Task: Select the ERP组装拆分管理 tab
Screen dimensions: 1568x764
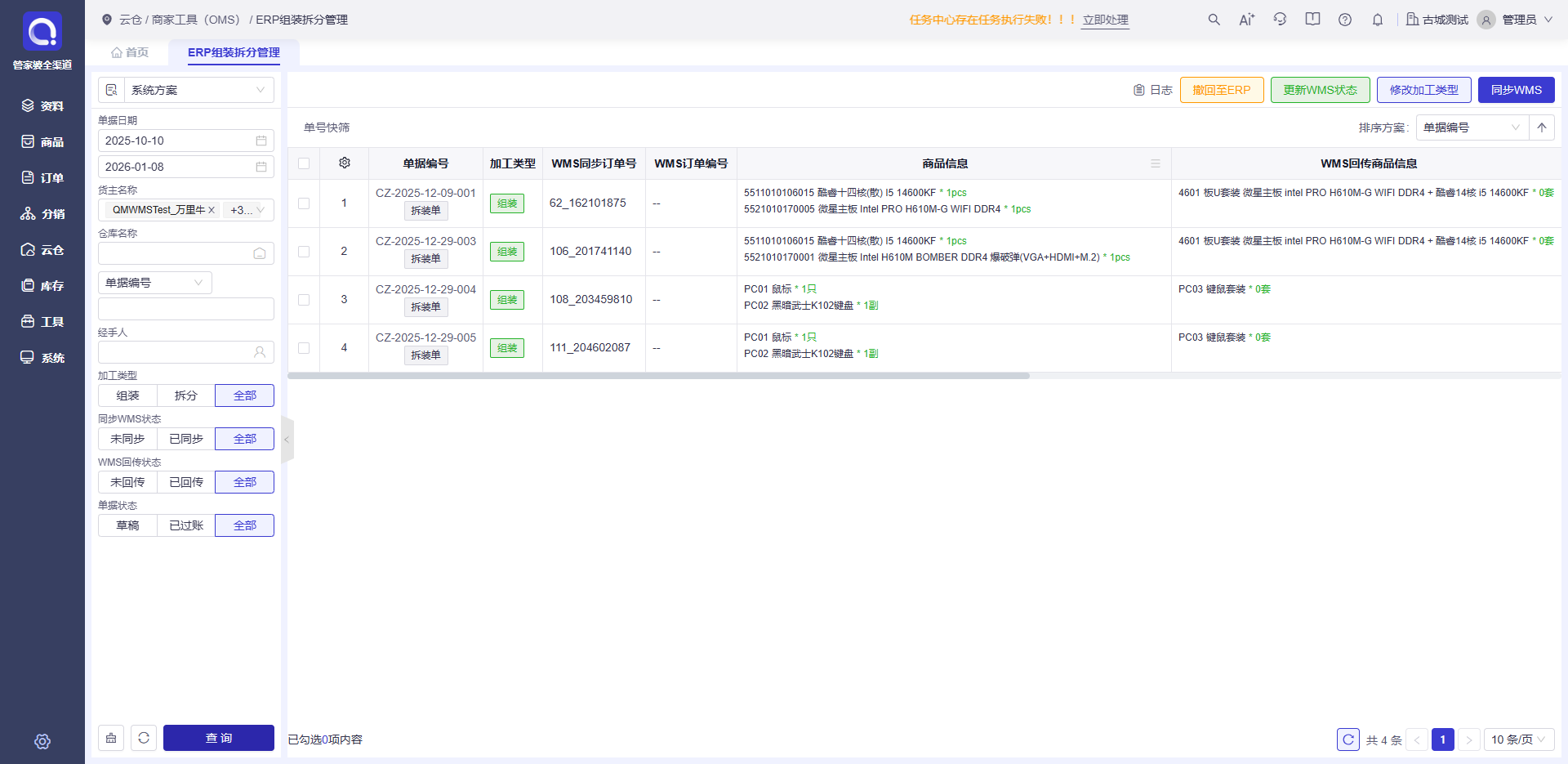Action: (x=234, y=52)
